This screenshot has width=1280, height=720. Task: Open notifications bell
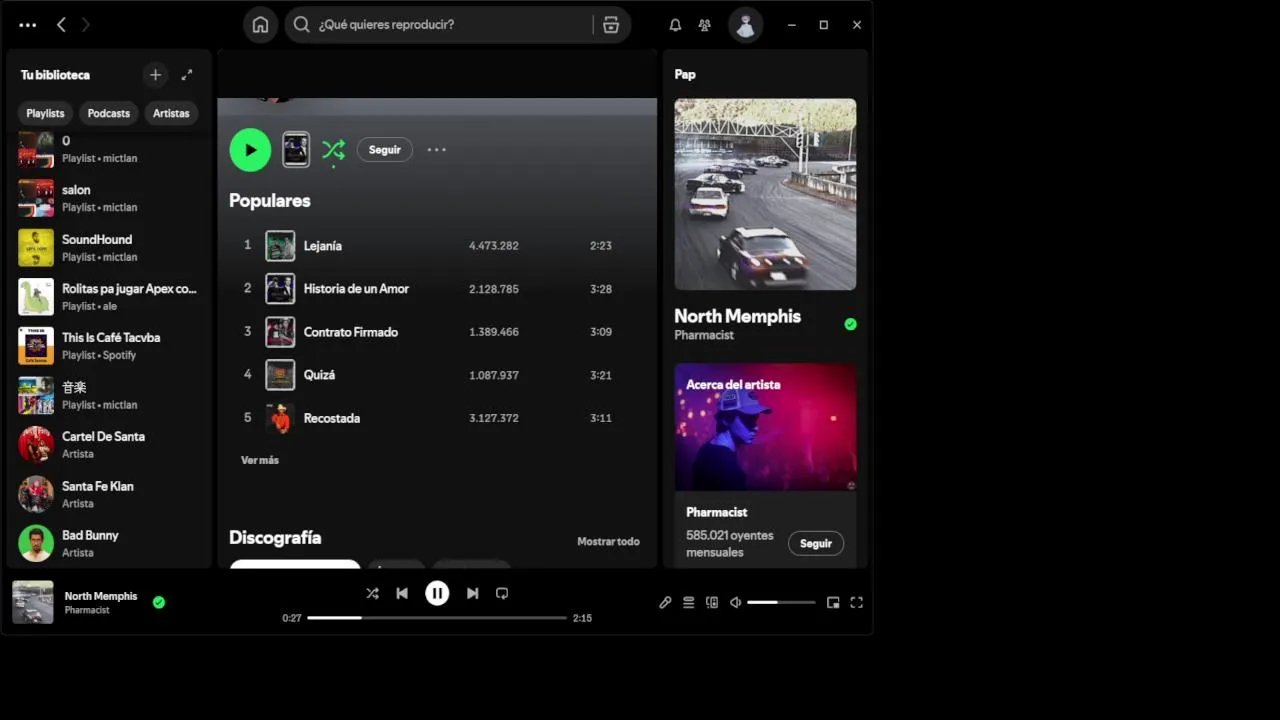coord(675,25)
